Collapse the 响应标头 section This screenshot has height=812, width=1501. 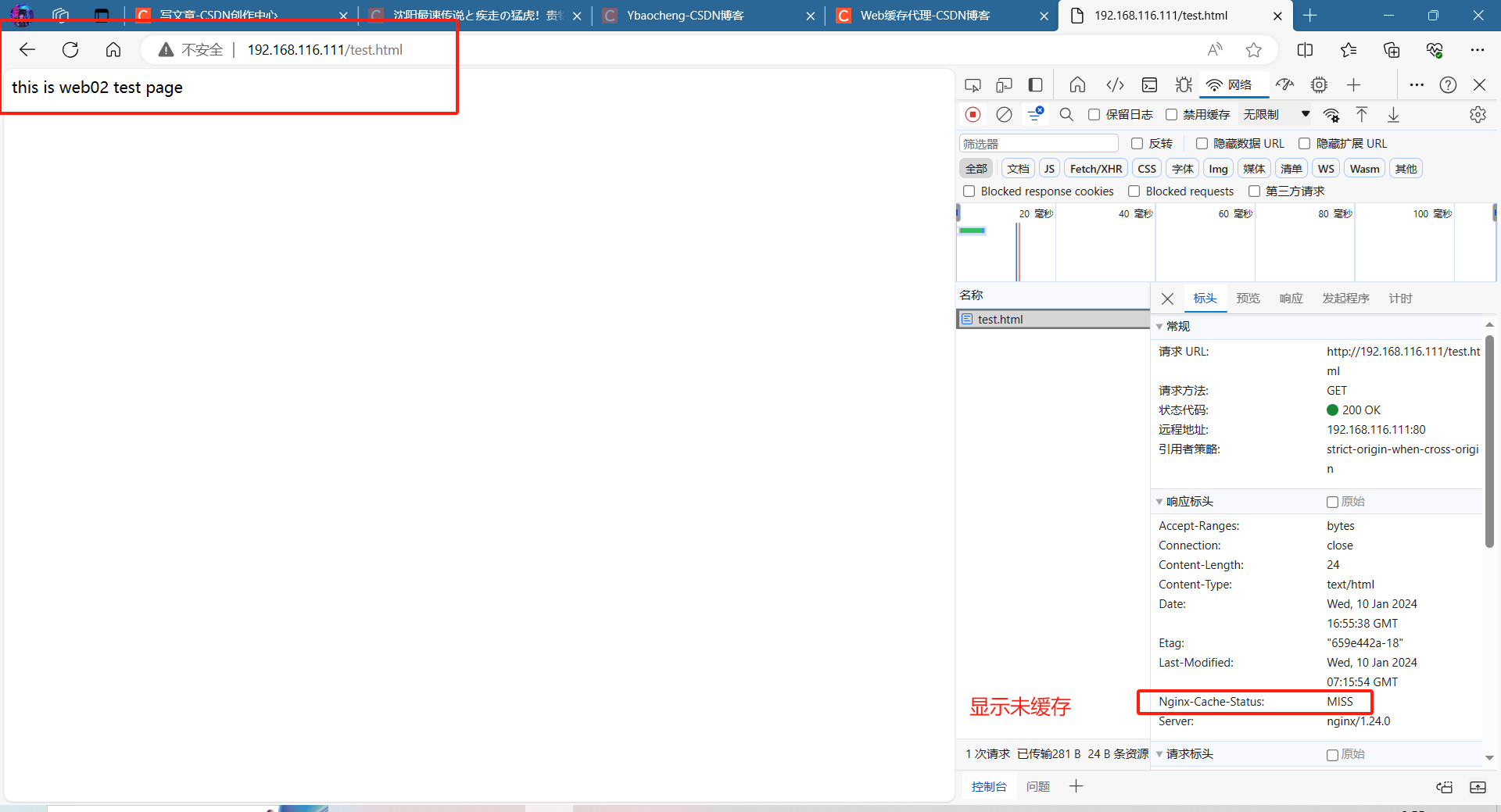click(1159, 502)
